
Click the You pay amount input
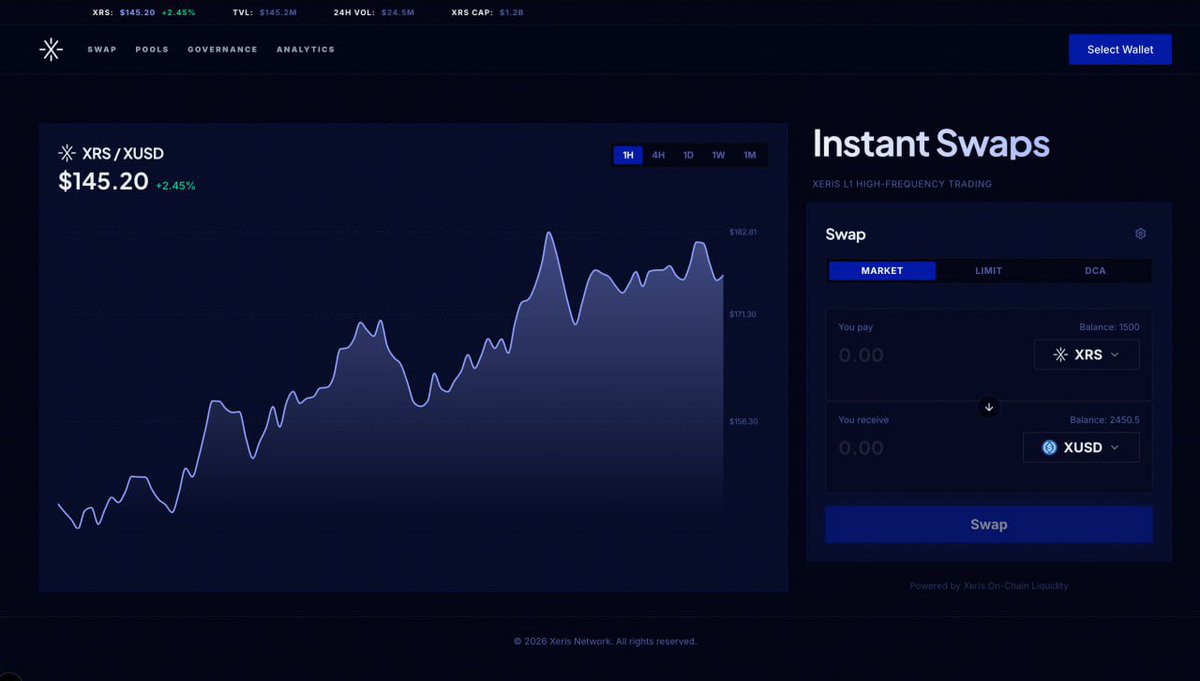click(x=861, y=355)
